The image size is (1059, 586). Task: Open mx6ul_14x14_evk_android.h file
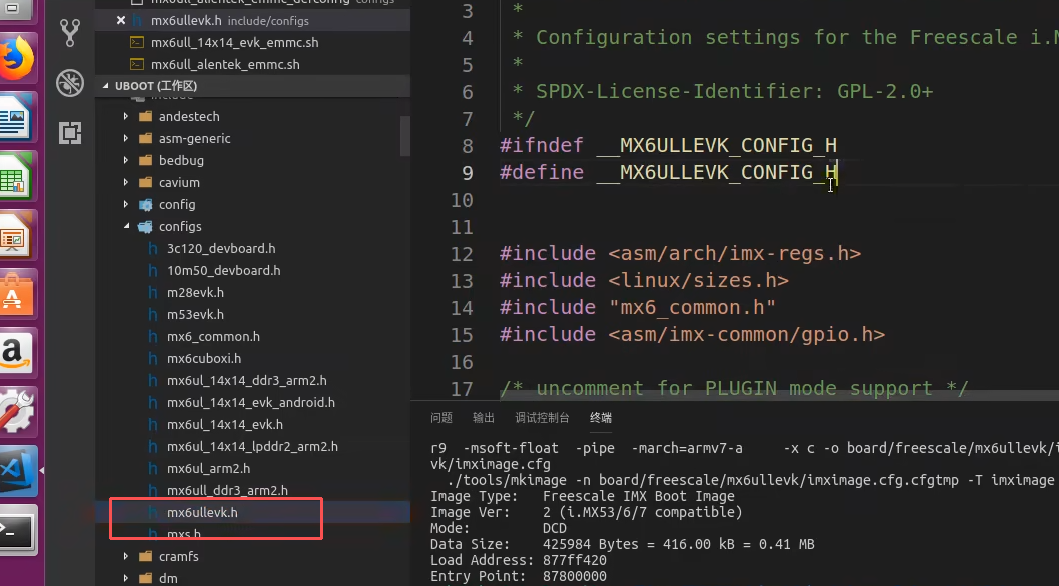point(251,402)
